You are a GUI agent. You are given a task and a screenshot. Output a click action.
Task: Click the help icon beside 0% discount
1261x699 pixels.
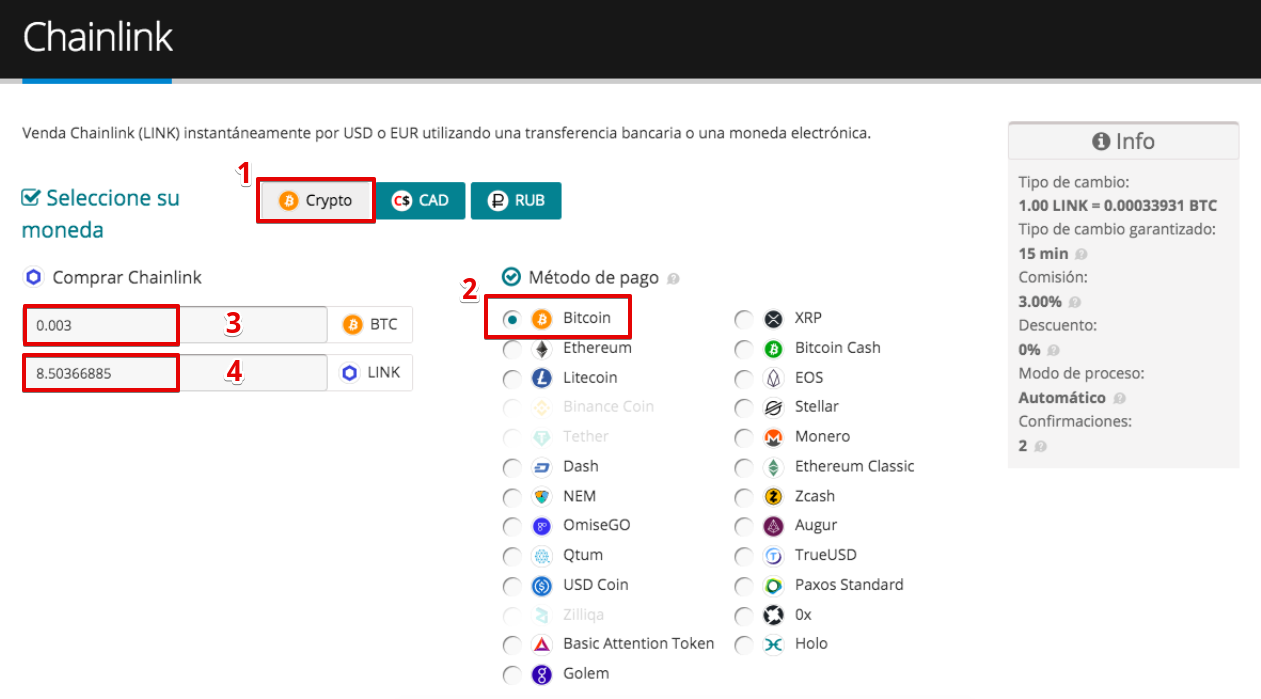click(1053, 350)
